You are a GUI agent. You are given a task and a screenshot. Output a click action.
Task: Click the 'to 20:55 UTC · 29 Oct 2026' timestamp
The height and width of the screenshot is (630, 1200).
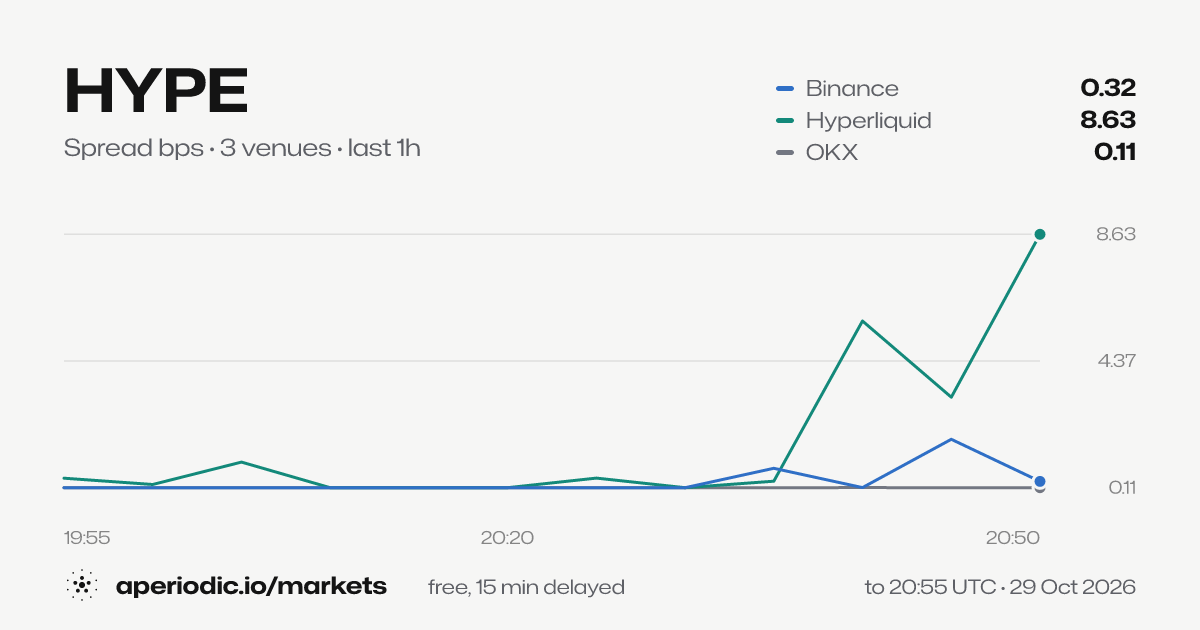1000,587
